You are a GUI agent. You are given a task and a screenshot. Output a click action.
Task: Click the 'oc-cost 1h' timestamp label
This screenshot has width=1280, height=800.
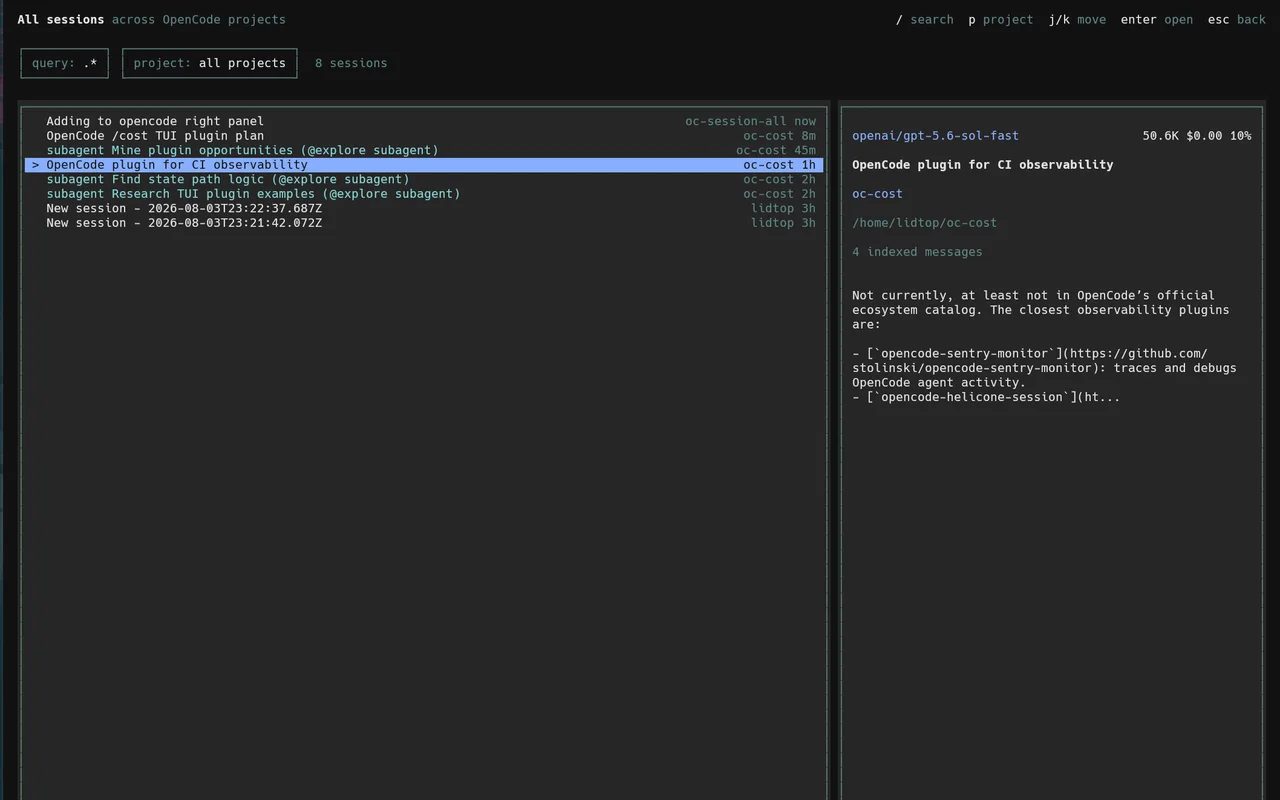tap(780, 165)
